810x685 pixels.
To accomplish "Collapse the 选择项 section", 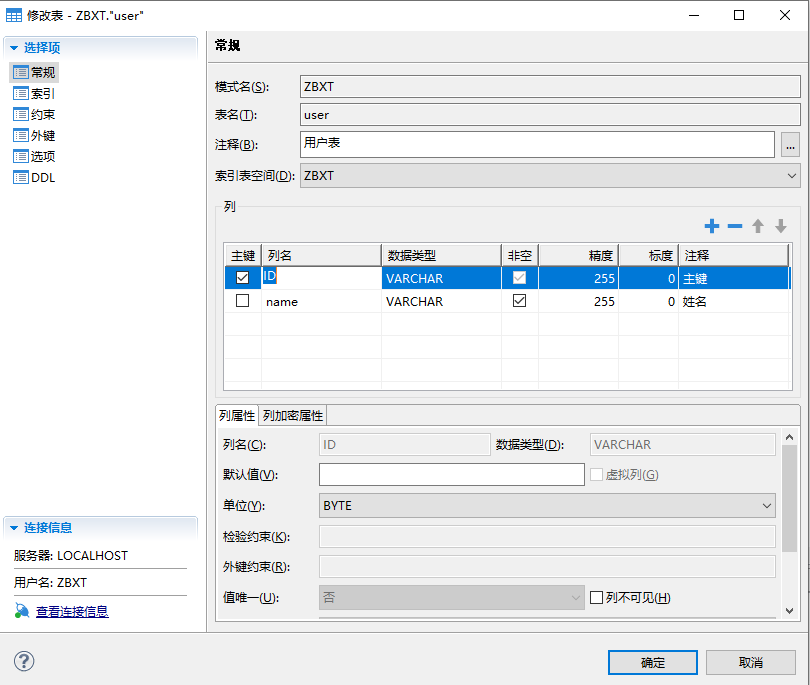I will (14, 48).
